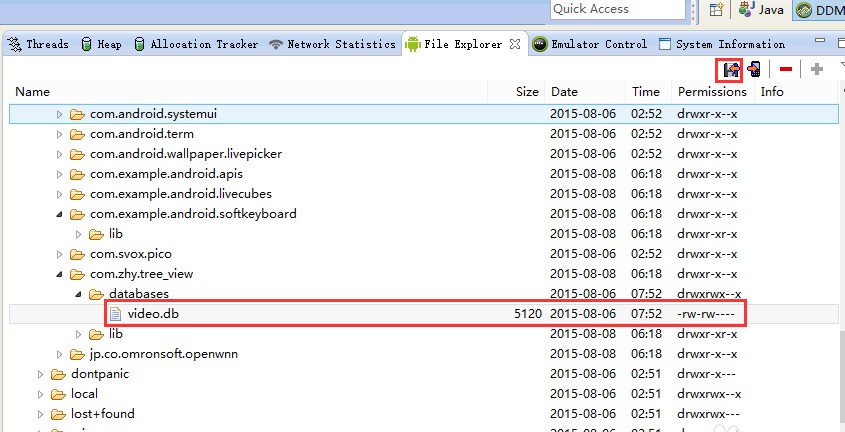Click the Open Perspective icon
The height and width of the screenshot is (432, 845).
coord(716,10)
